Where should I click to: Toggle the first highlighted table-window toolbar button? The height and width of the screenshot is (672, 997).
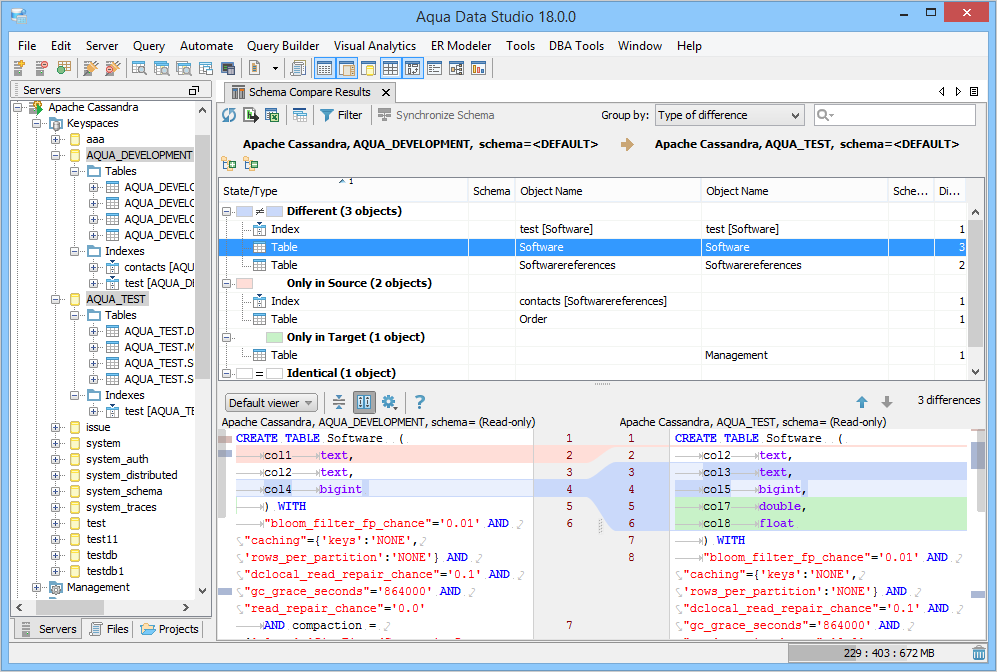point(324,68)
